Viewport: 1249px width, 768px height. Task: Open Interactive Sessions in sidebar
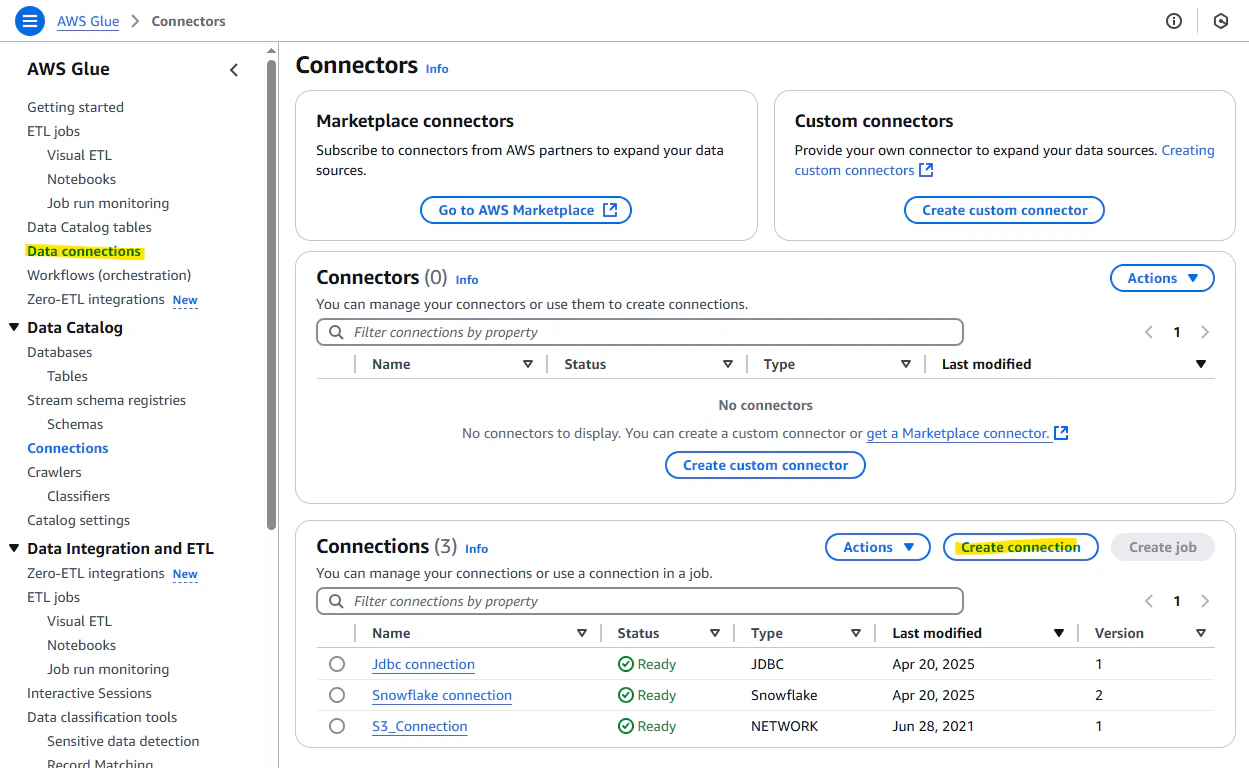(89, 693)
